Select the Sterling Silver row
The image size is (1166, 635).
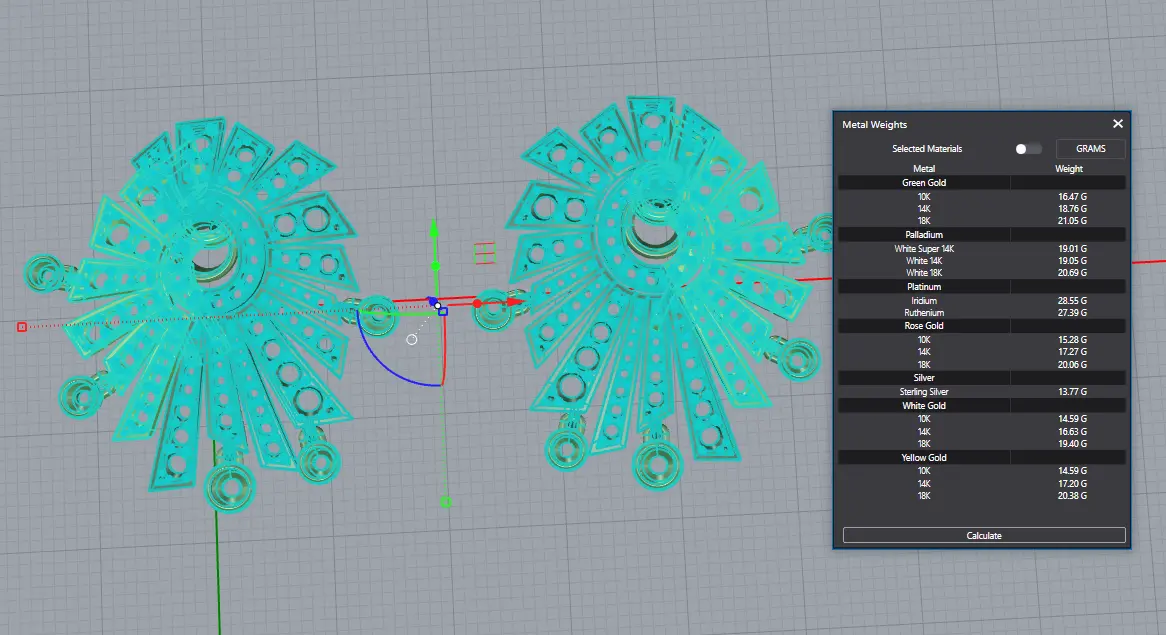[x=924, y=392]
